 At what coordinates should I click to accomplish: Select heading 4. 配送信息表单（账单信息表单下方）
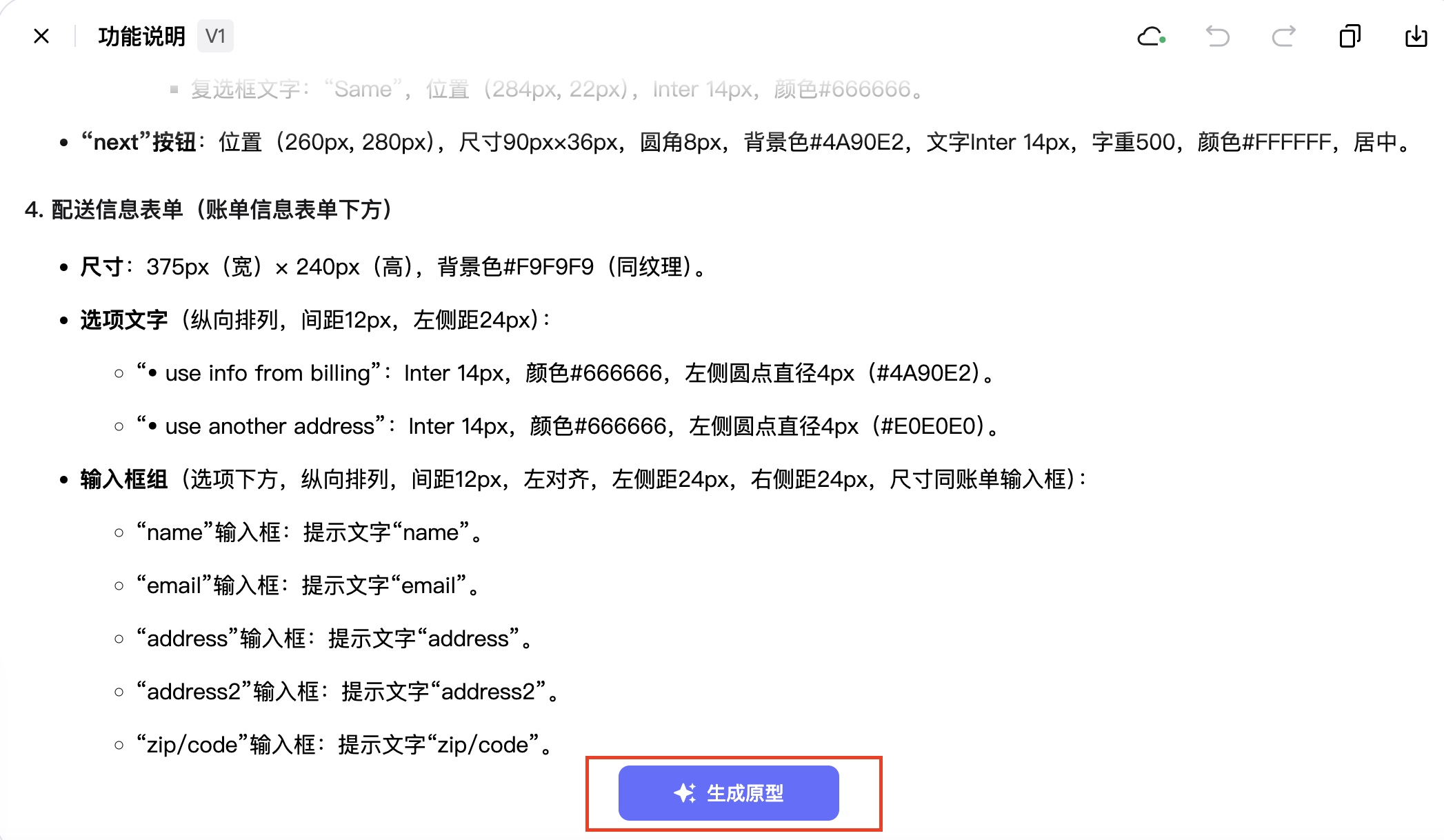(x=210, y=210)
